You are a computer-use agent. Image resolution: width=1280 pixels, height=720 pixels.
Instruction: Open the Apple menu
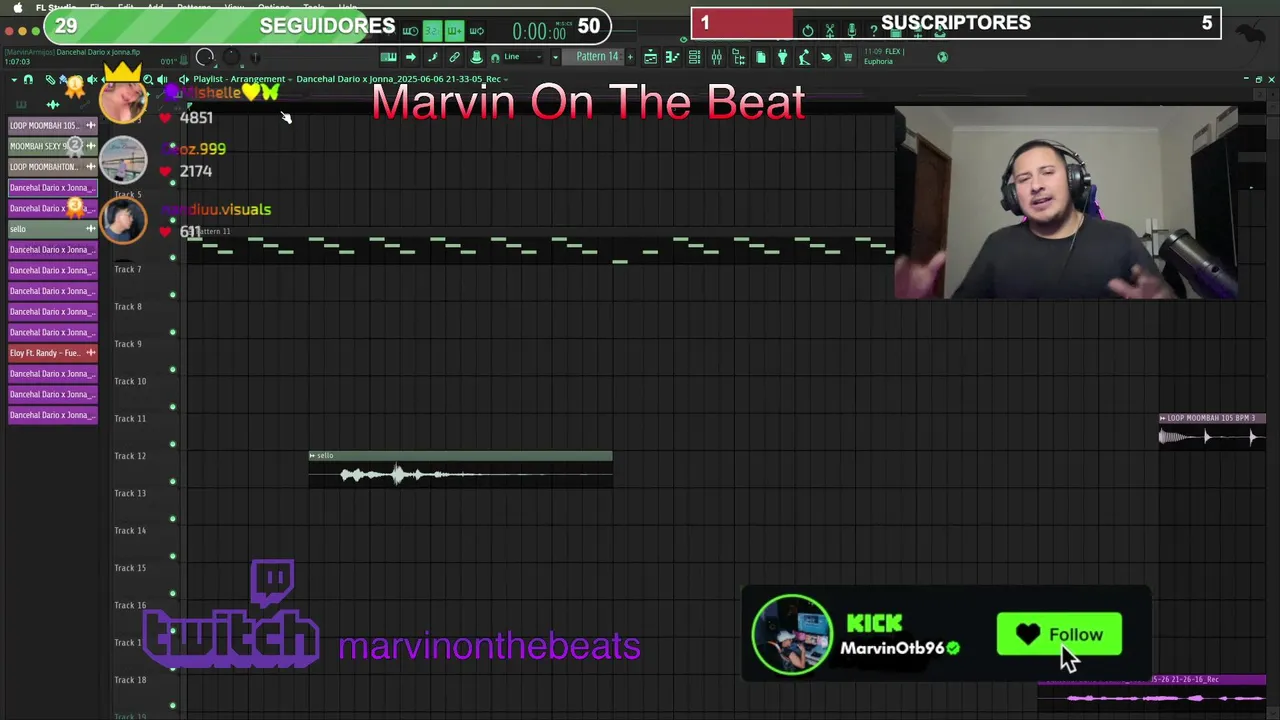pos(18,7)
